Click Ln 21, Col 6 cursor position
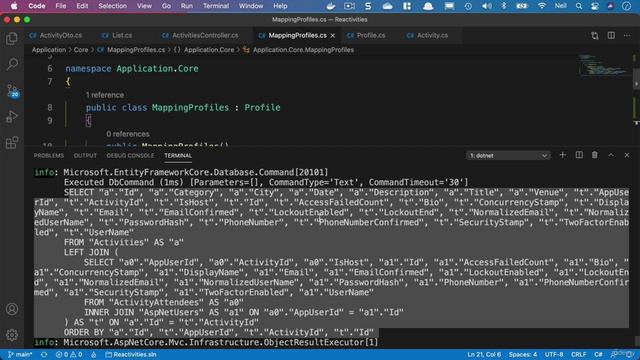The height and width of the screenshot is (360, 640). coord(484,354)
